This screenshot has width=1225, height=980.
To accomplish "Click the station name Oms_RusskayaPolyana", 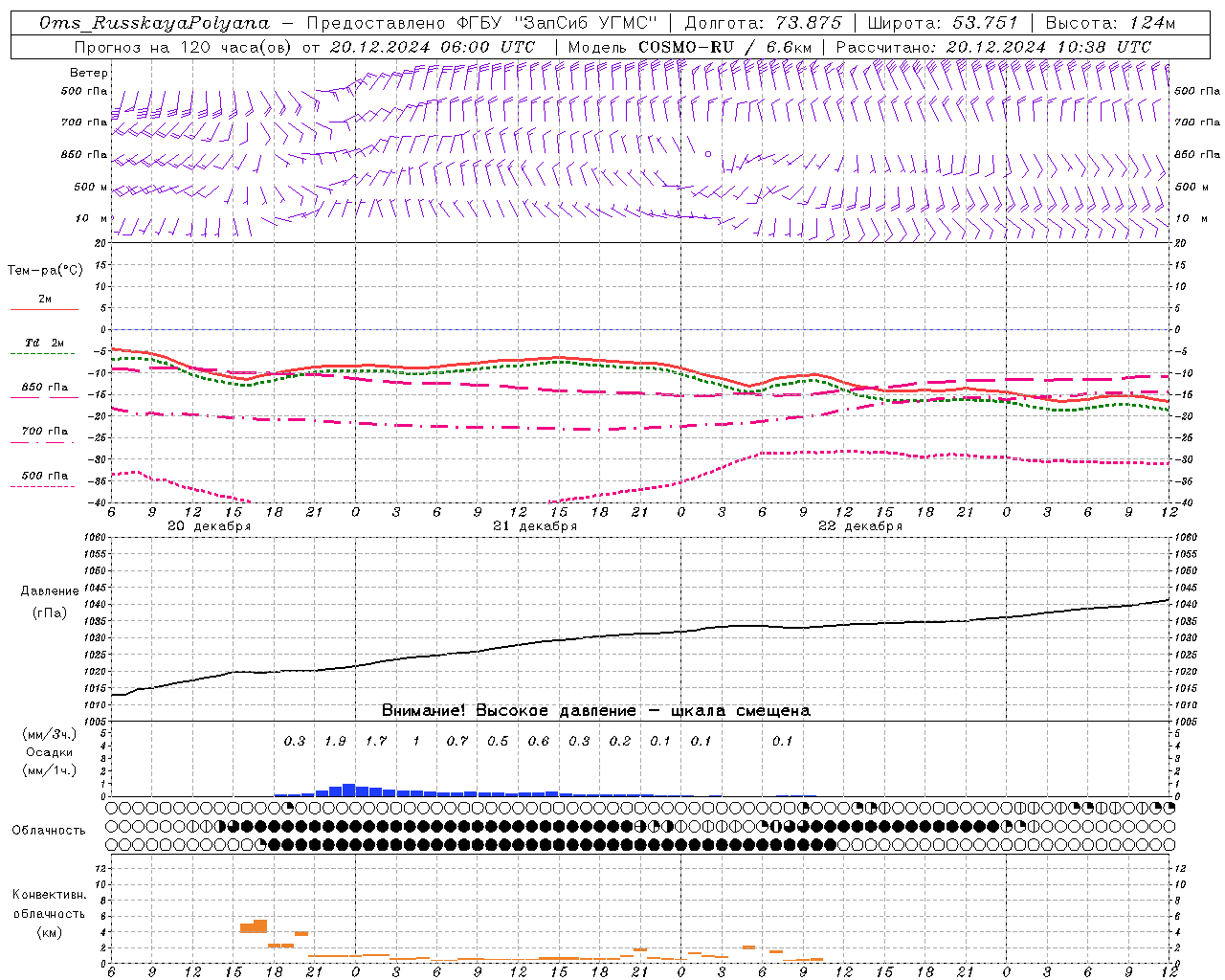I will (154, 23).
